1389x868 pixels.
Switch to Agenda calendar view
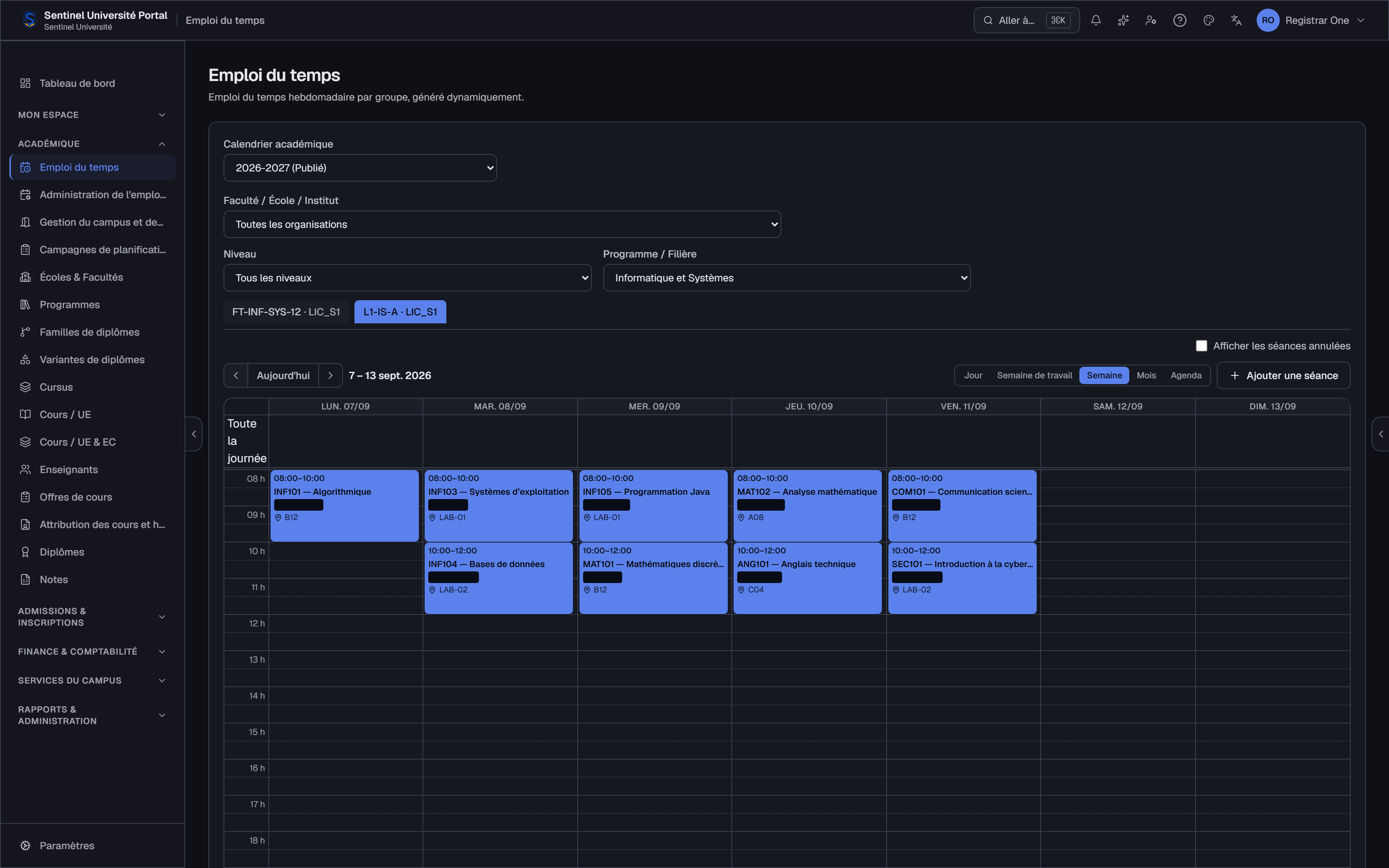click(1186, 375)
